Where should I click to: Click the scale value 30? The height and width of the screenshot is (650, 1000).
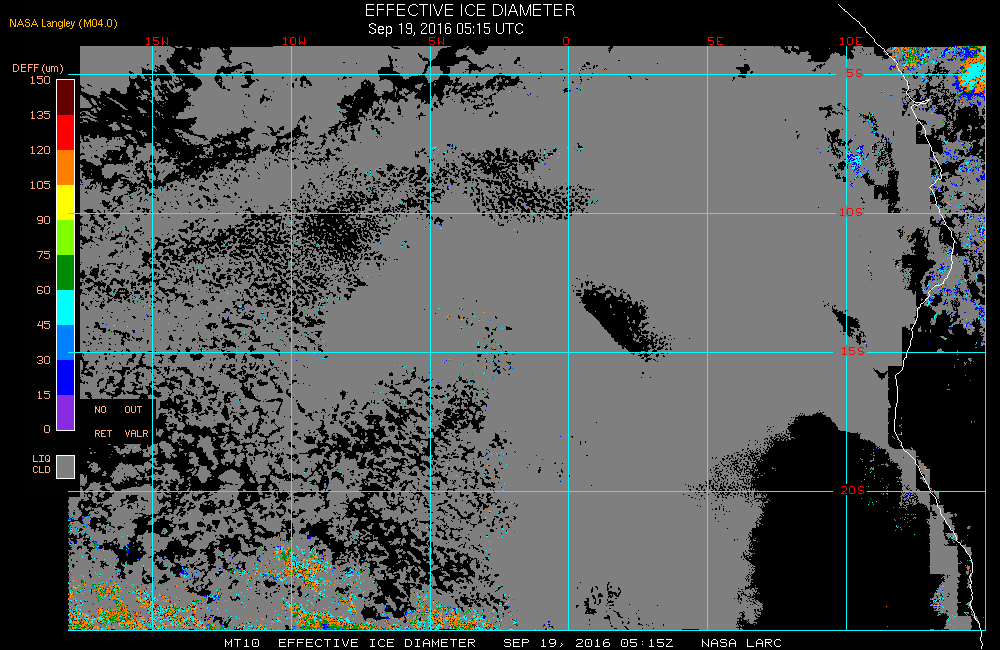(43, 360)
